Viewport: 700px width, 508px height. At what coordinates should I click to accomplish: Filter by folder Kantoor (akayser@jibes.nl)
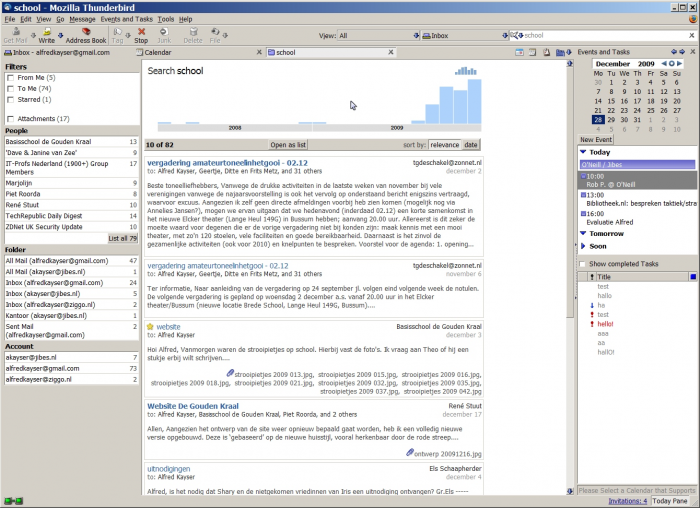pyautogui.click(x=71, y=316)
